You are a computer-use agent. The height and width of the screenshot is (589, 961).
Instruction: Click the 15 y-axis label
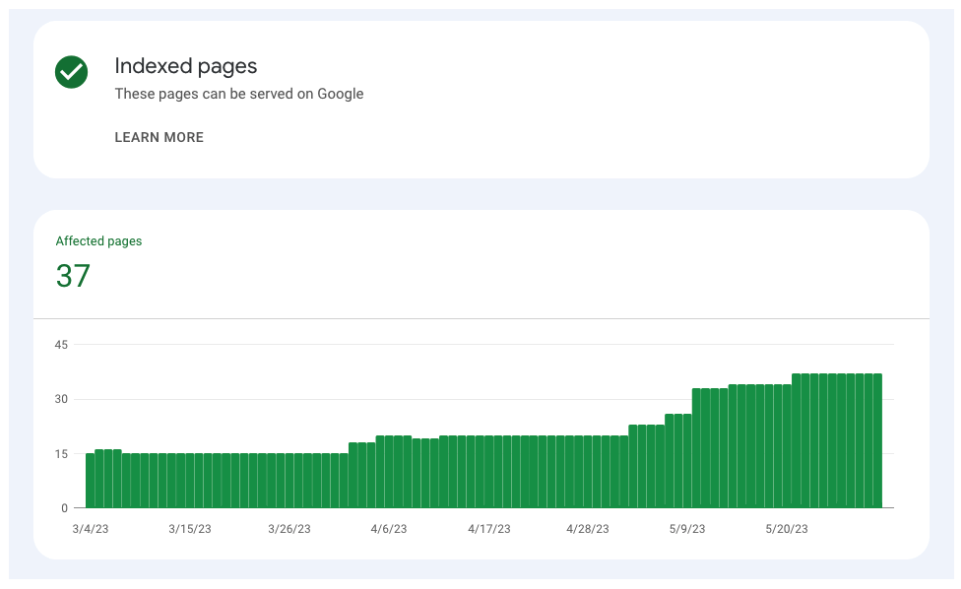[x=61, y=454]
